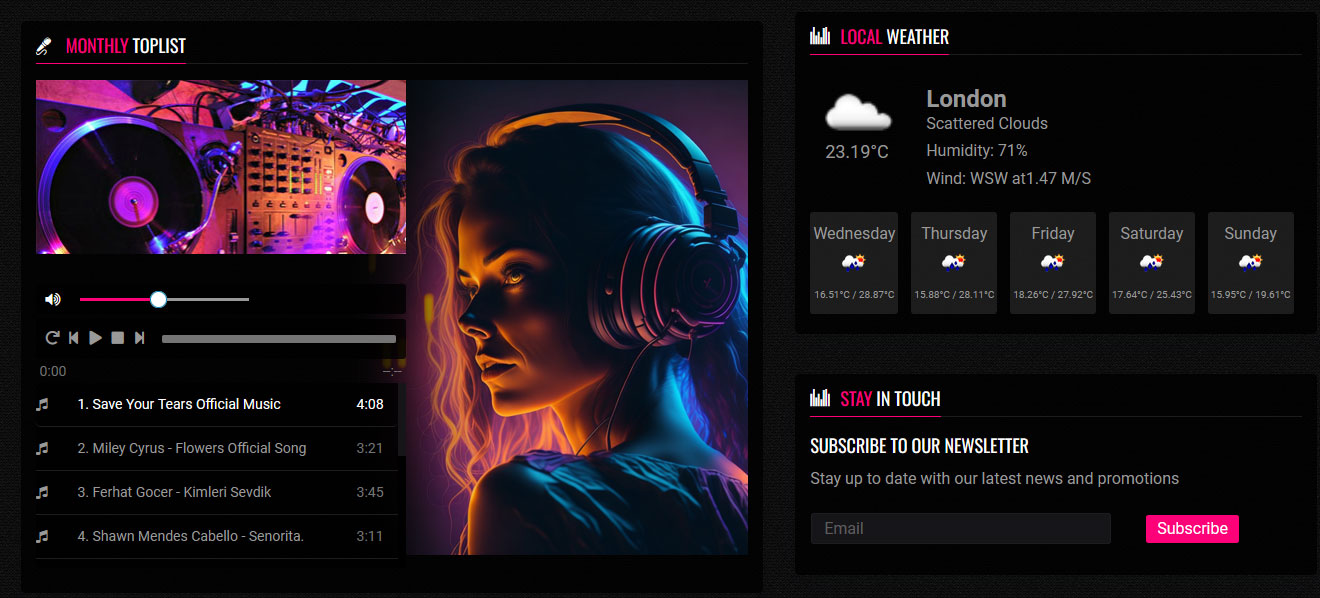Click the pink Subscribe button
Viewport: 1320px width, 598px height.
click(x=1192, y=529)
